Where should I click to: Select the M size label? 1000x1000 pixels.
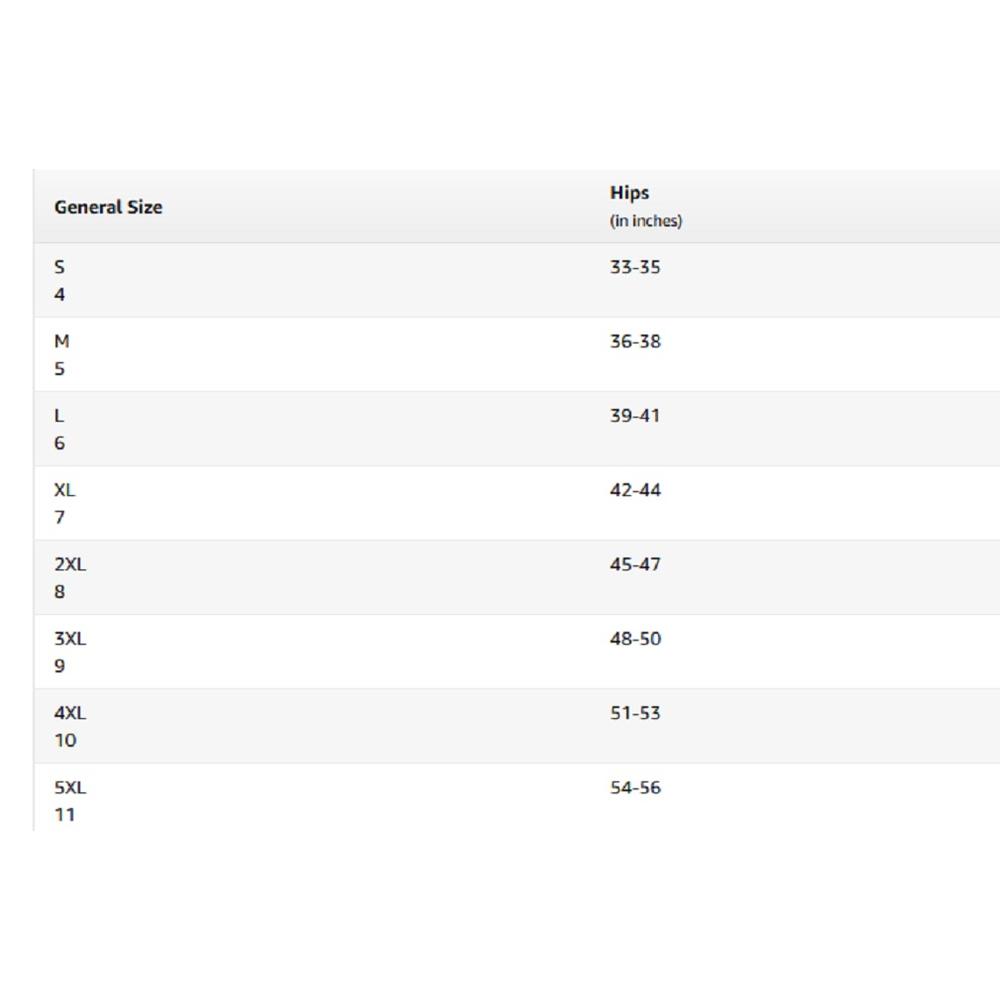pos(62,341)
